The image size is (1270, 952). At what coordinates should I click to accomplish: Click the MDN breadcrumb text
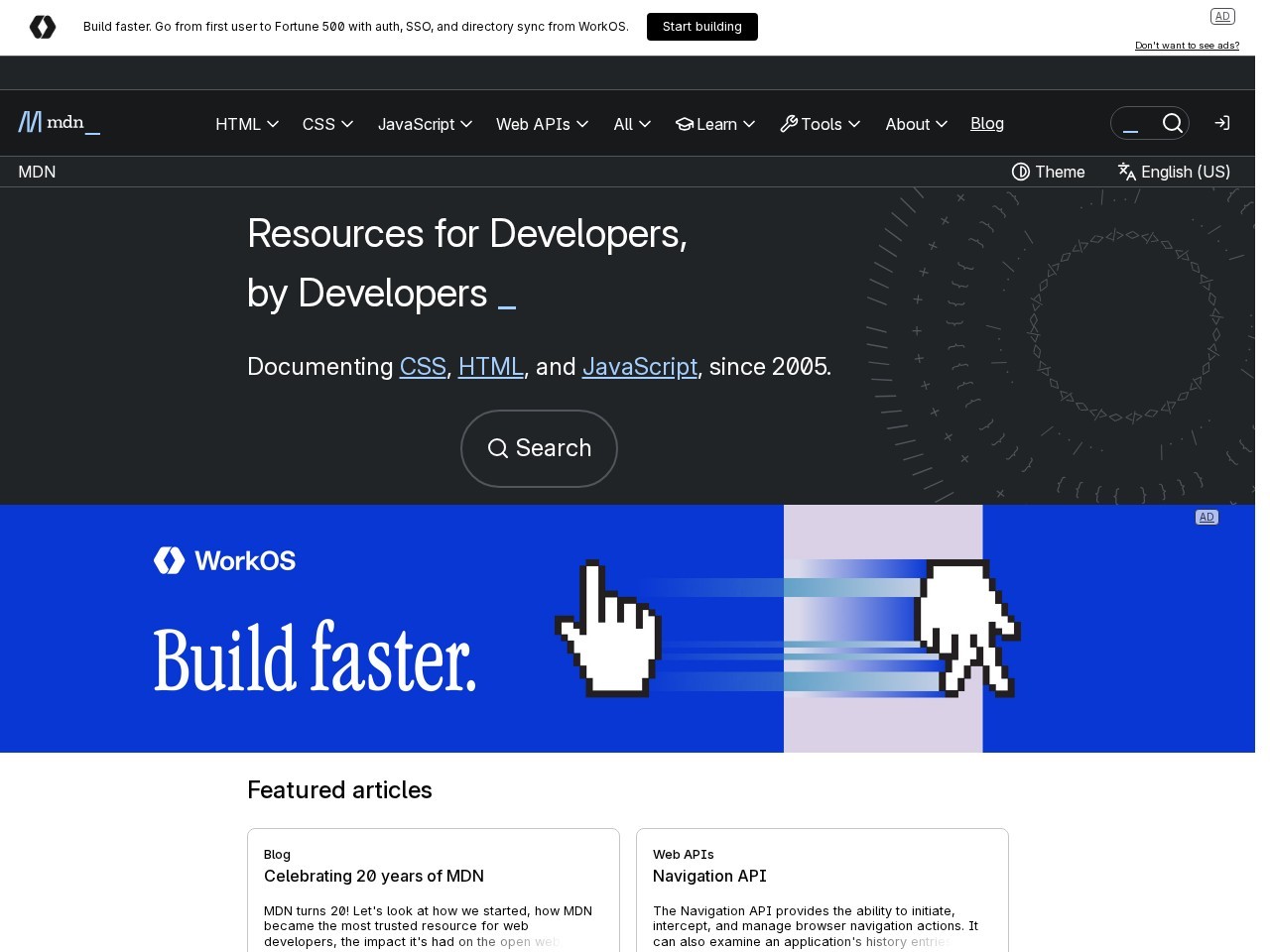37,172
